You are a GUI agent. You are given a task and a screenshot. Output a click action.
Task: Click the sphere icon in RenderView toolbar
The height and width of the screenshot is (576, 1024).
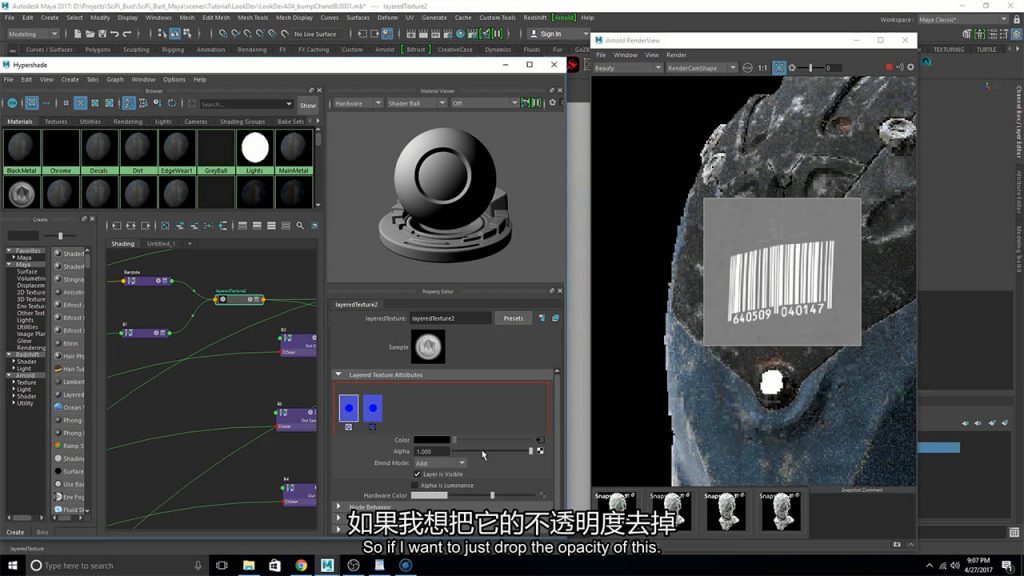(x=748, y=68)
